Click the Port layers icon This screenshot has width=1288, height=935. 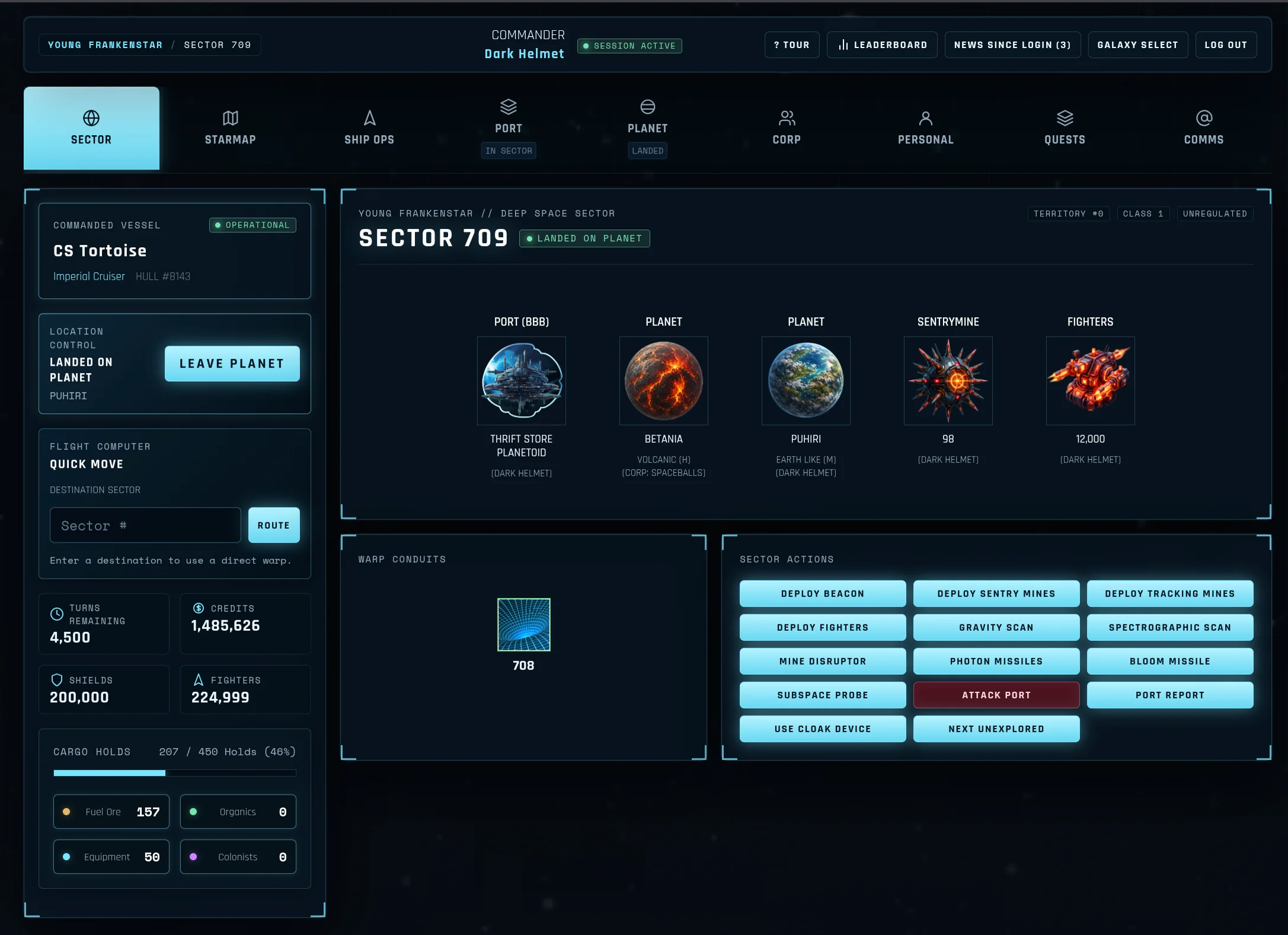(509, 107)
